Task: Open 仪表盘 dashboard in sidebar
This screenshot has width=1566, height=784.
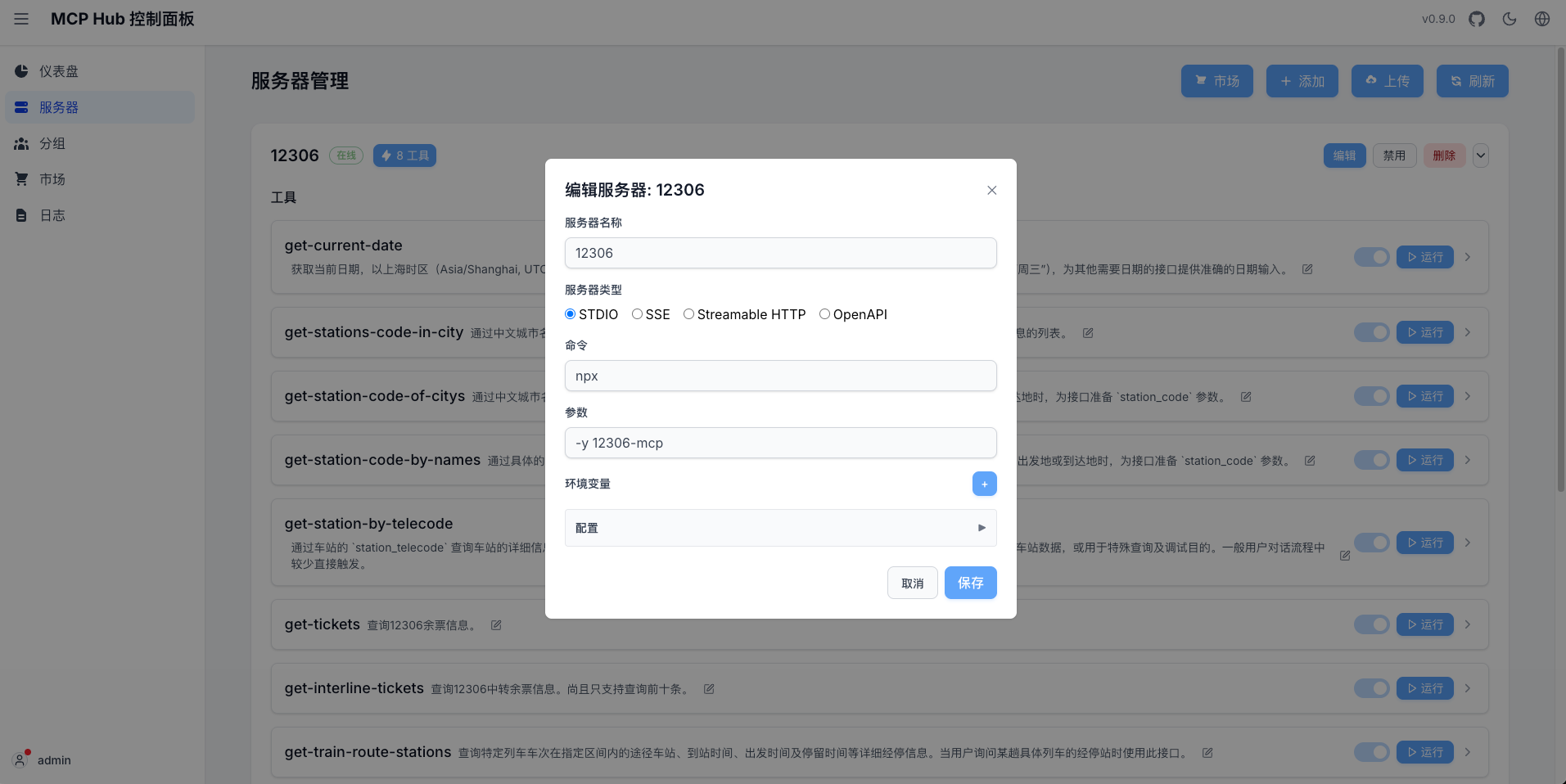Action: (x=100, y=71)
